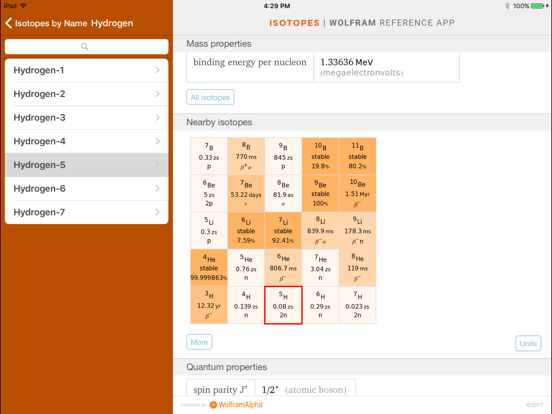This screenshot has width=552, height=414.
Task: Tap the chevron beside Hydrogen-3
Action: [x=157, y=118]
